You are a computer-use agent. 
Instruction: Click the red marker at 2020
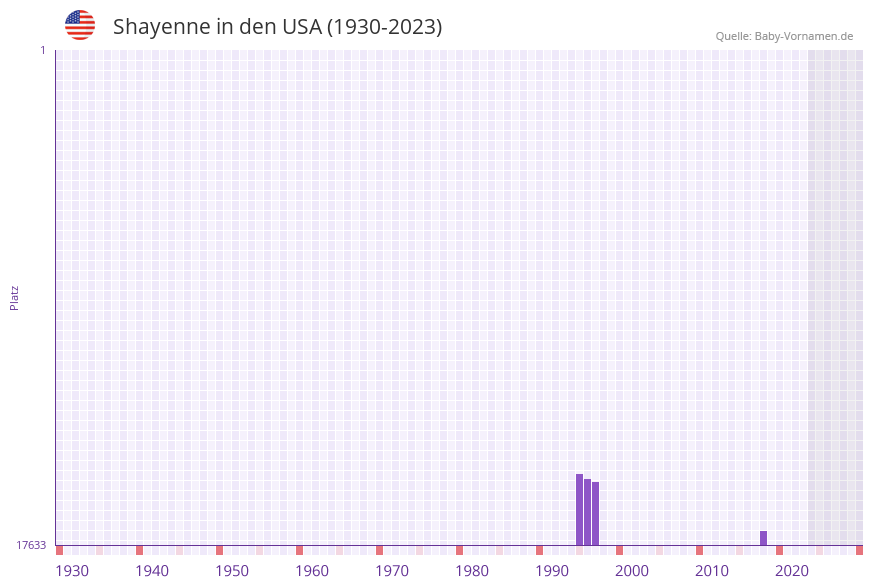(779, 549)
